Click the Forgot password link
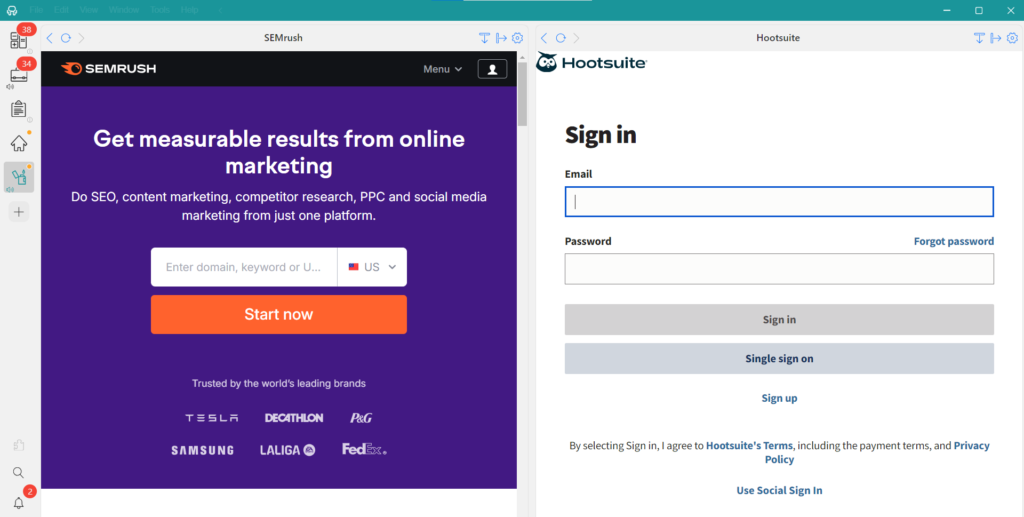 pos(953,241)
